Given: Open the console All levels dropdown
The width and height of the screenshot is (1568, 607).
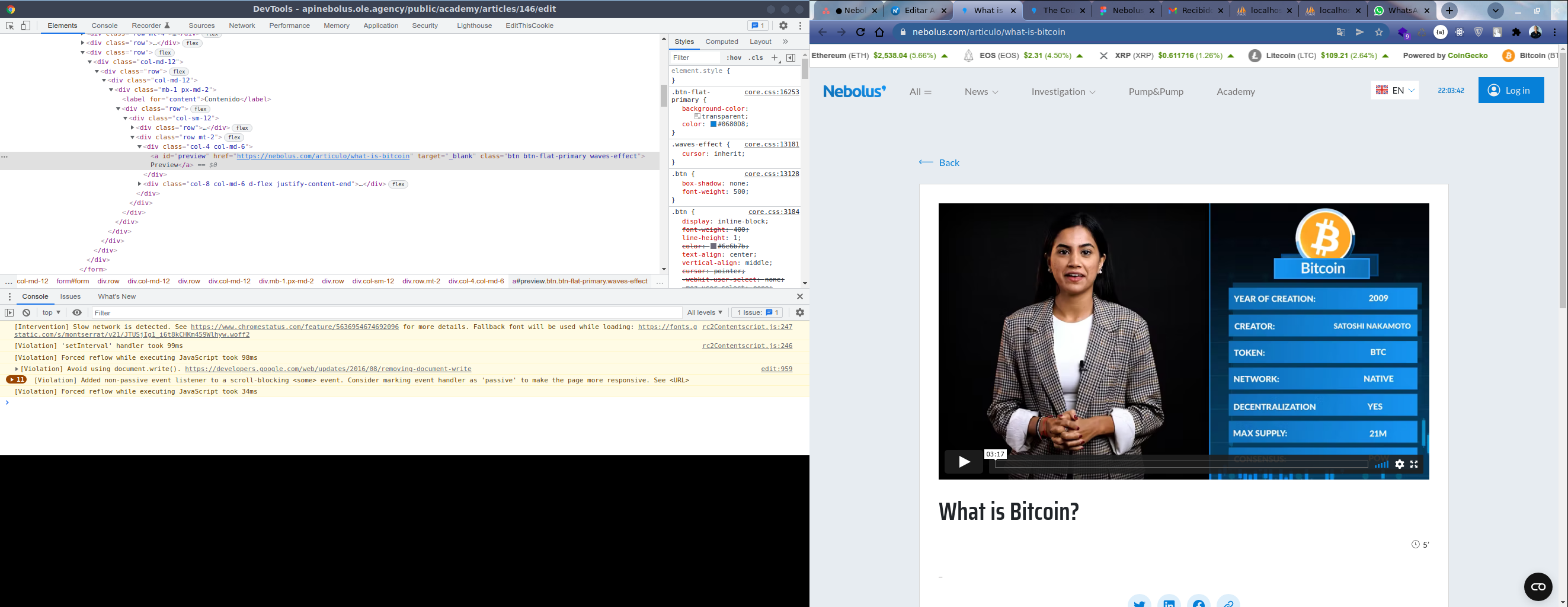Looking at the screenshot, I should [704, 312].
